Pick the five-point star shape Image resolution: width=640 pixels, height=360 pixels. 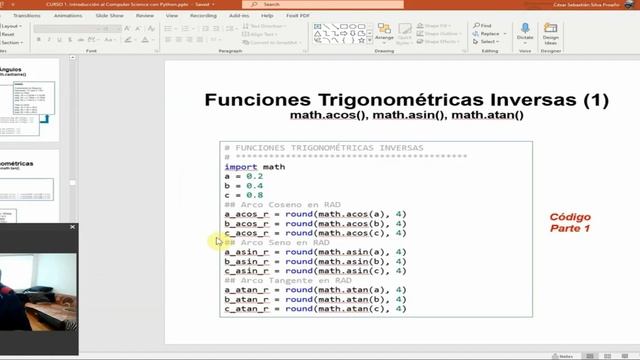coord(362,40)
